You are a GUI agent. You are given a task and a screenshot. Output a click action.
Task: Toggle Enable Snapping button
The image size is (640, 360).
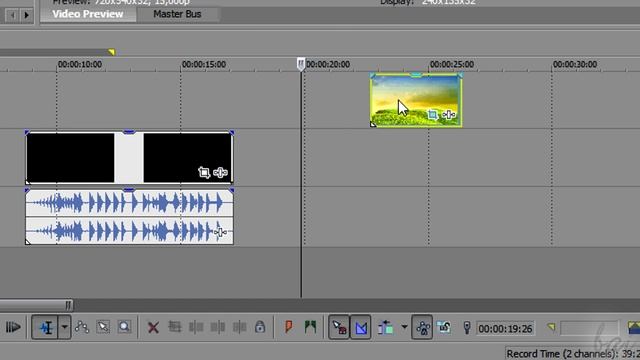(339, 327)
